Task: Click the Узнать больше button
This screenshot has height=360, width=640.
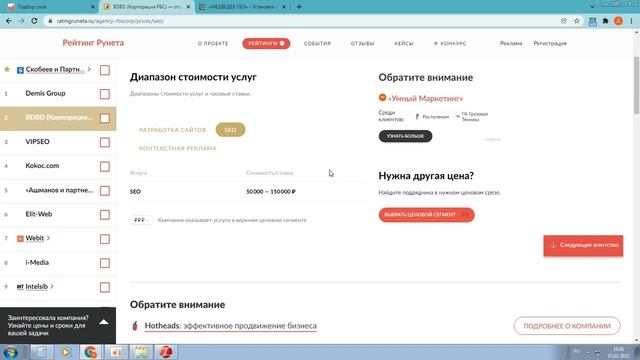Action: click(405, 136)
